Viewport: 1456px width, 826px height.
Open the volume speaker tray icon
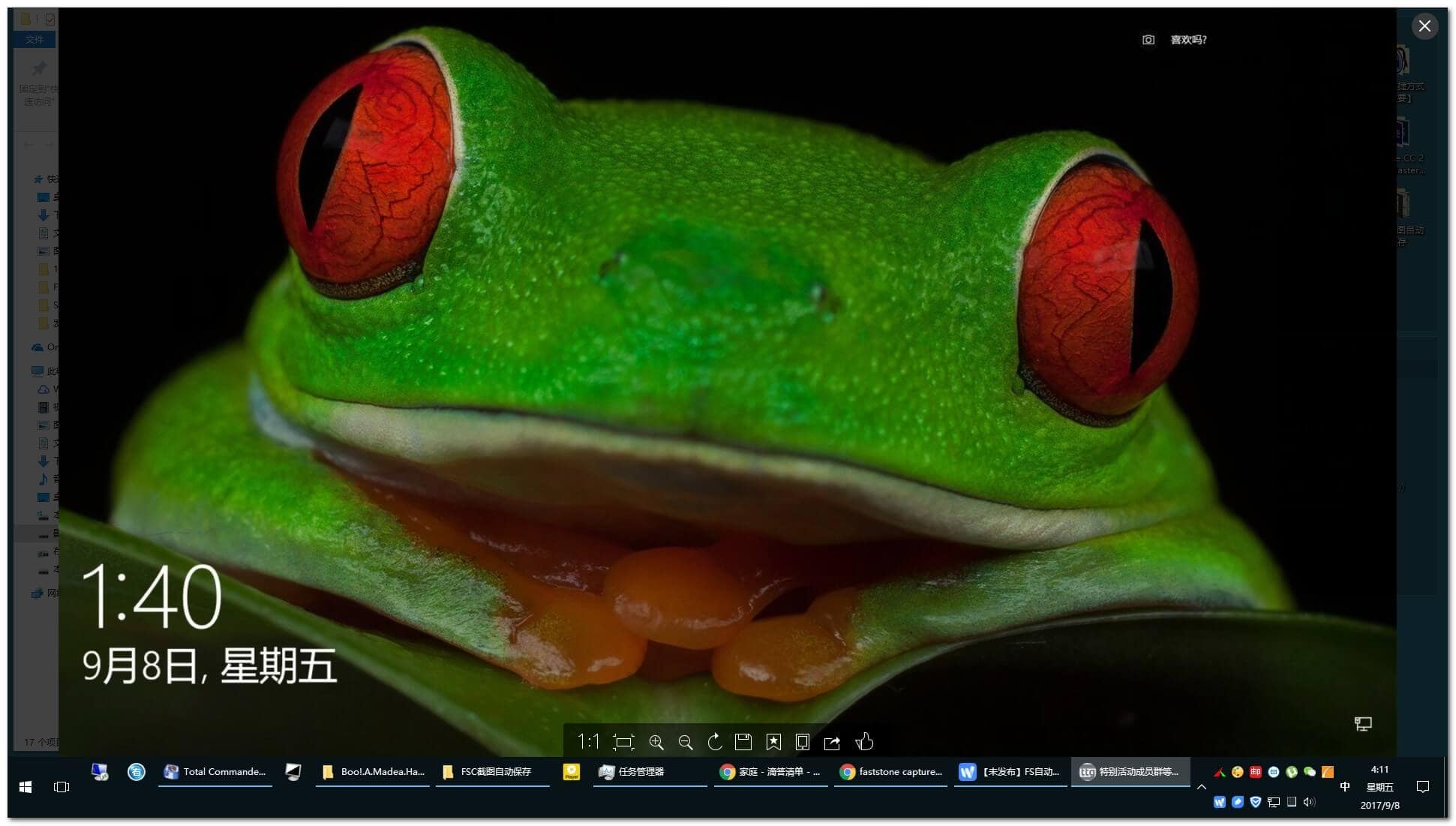point(1309,802)
